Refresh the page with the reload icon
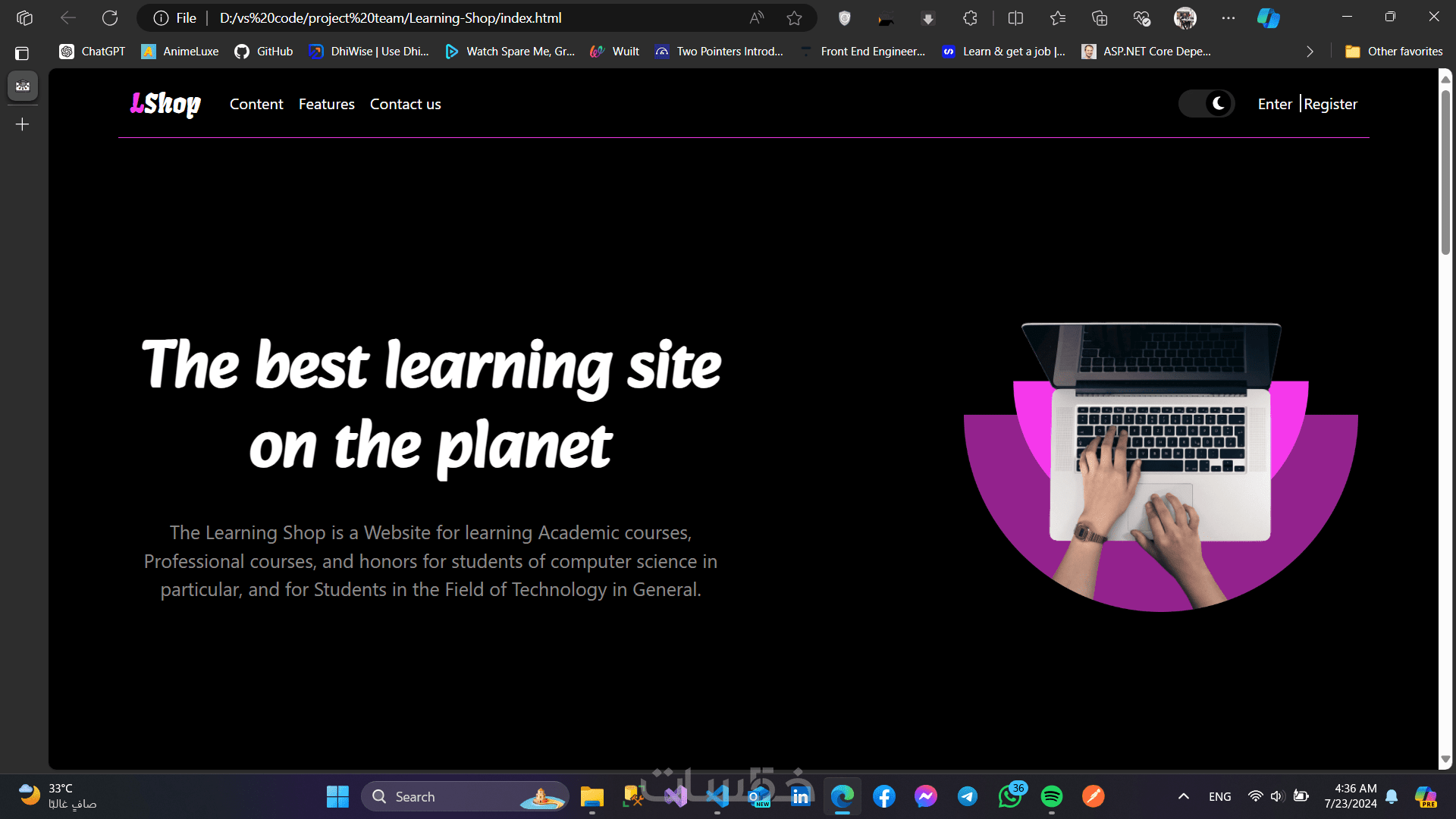Screen dimensions: 1456x819 coord(110,18)
